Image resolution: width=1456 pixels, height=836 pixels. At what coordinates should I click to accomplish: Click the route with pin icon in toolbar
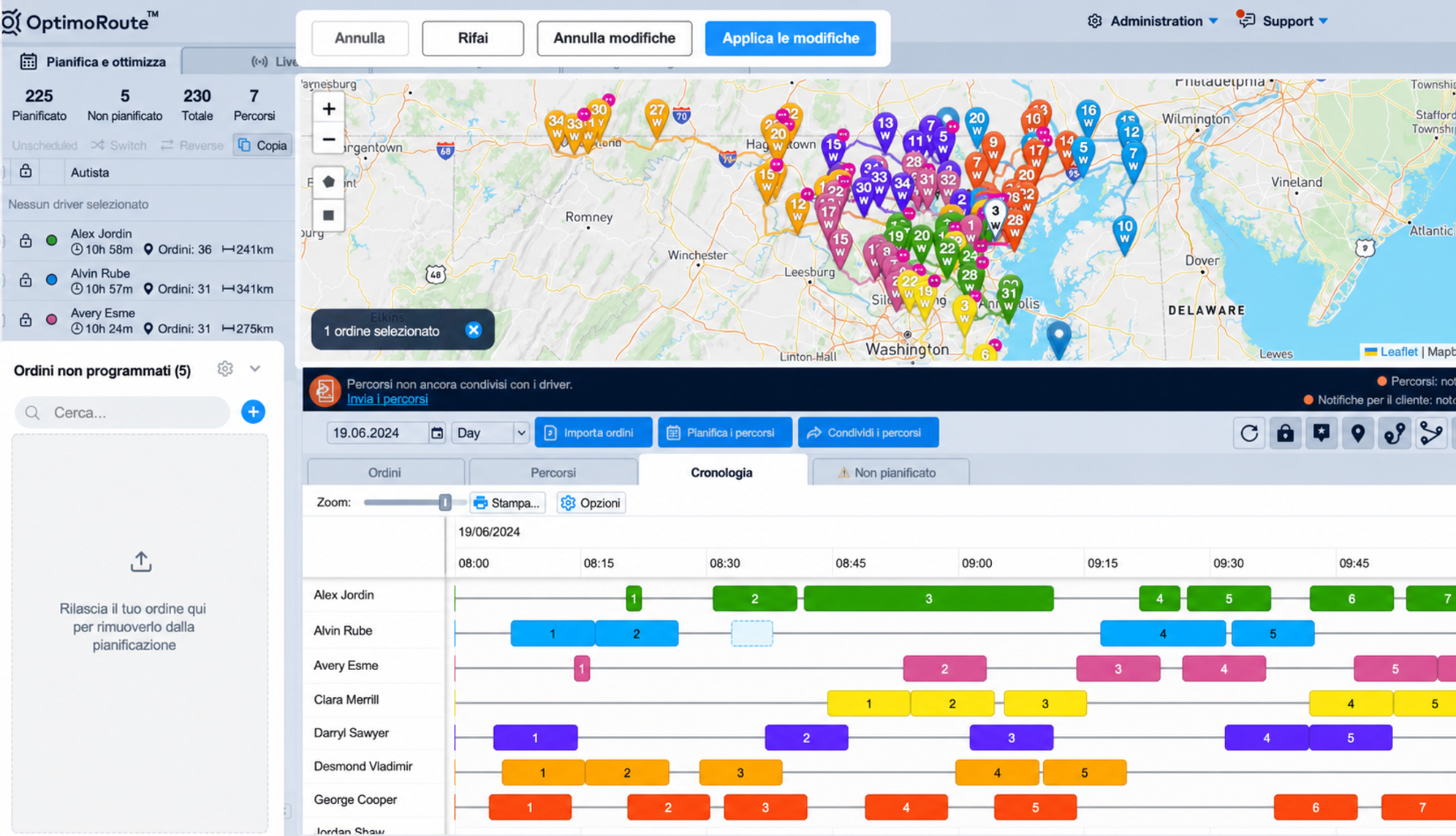tap(1395, 433)
